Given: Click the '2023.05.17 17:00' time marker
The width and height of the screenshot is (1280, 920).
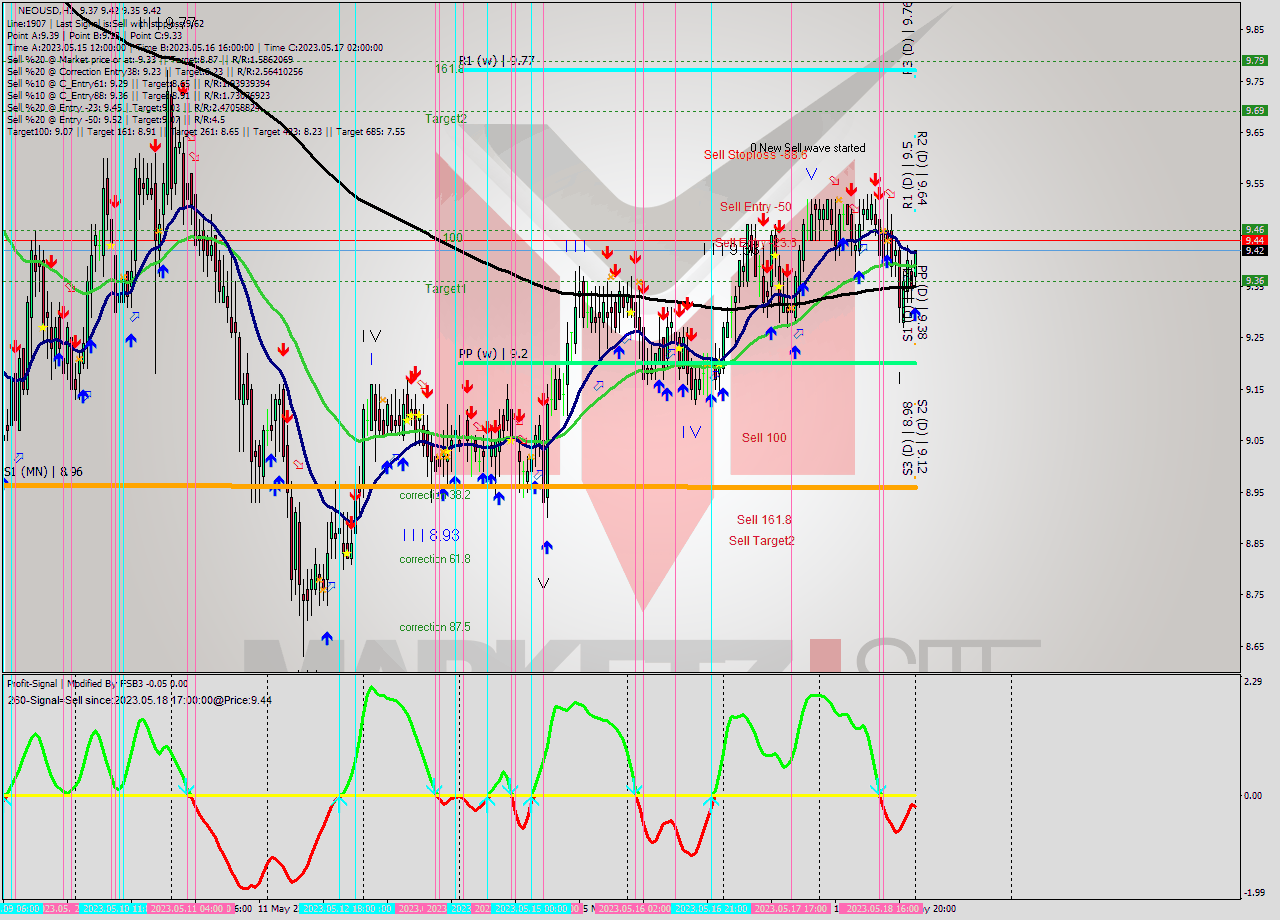Looking at the screenshot, I should [790, 909].
